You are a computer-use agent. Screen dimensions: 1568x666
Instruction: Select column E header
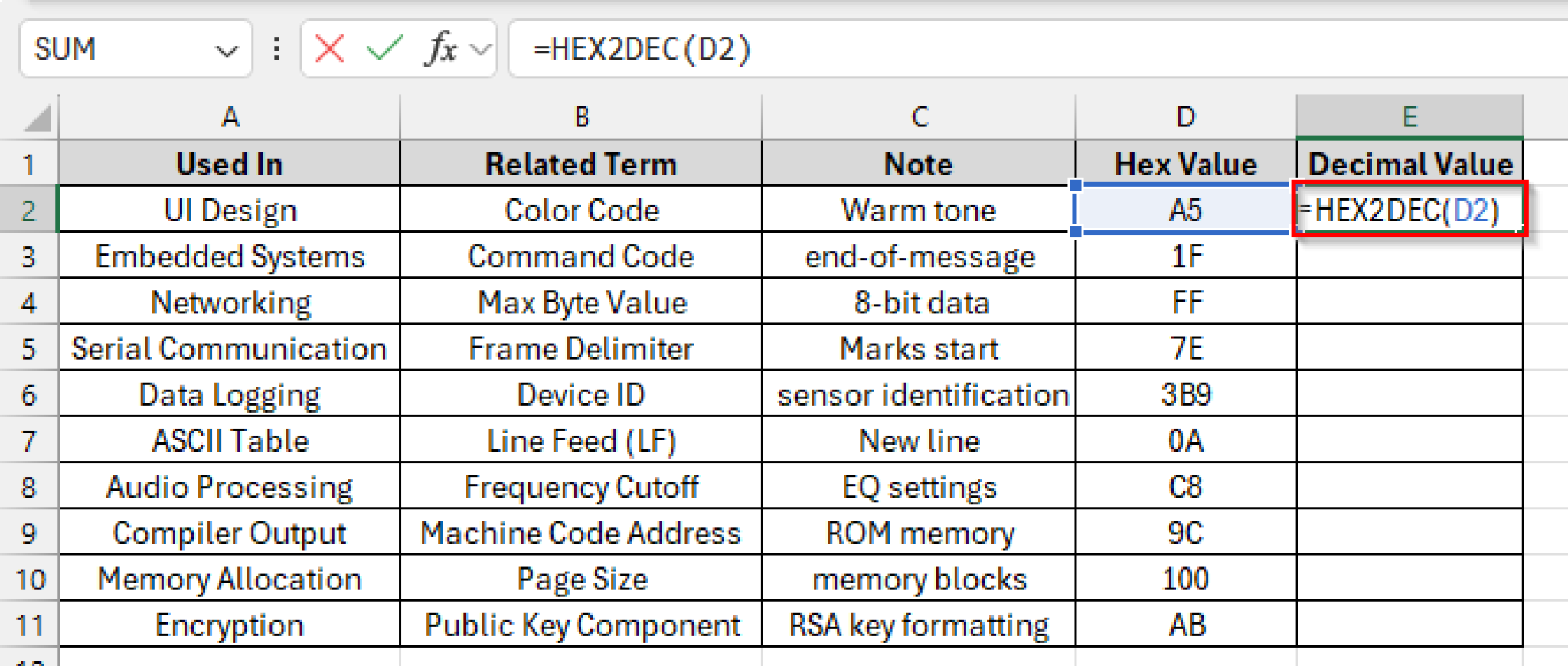1410,117
